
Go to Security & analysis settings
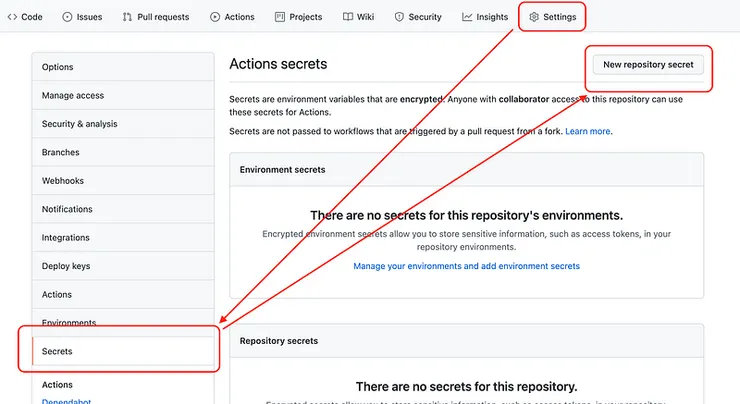79,124
